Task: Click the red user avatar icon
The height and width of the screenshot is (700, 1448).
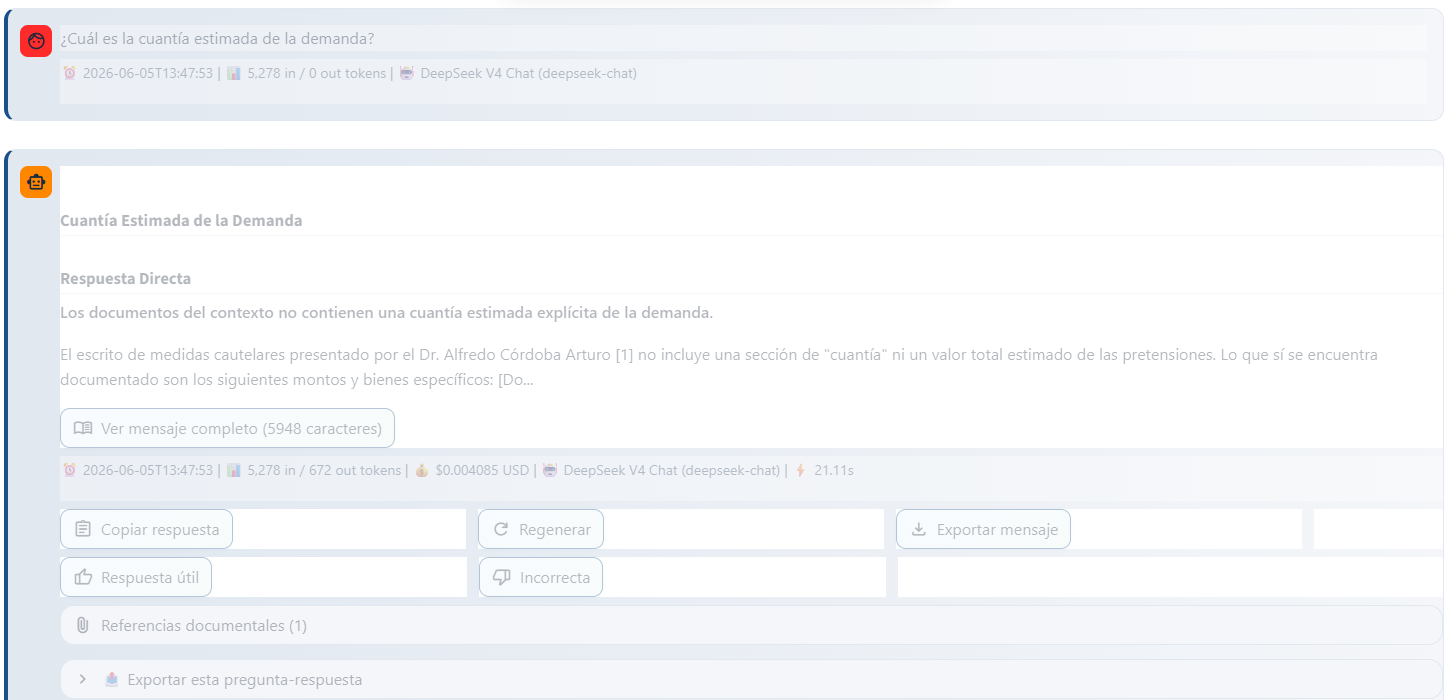Action: (x=36, y=41)
